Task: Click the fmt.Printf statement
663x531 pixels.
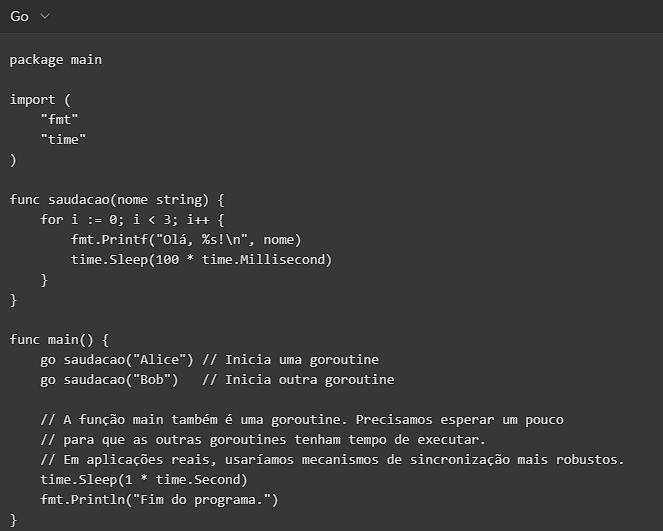Action: [x=186, y=239]
